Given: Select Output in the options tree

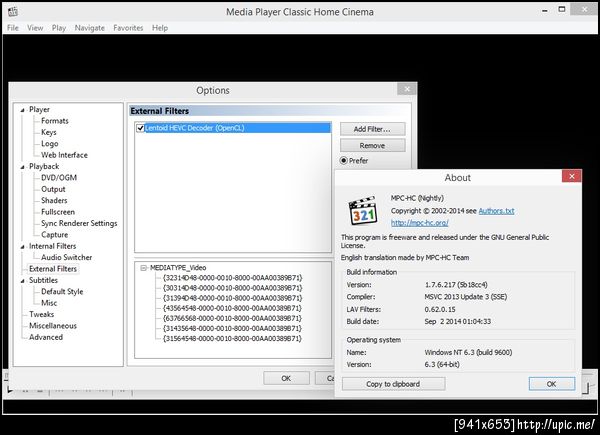Looking at the screenshot, I should (x=53, y=189).
